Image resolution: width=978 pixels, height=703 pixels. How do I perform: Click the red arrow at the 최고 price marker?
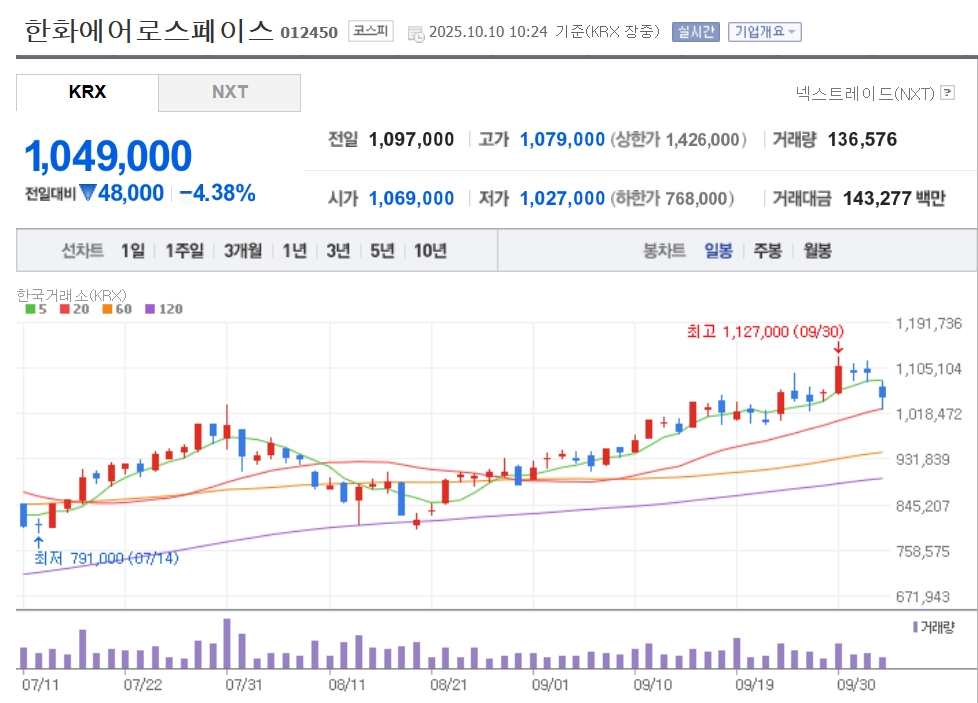tap(838, 348)
